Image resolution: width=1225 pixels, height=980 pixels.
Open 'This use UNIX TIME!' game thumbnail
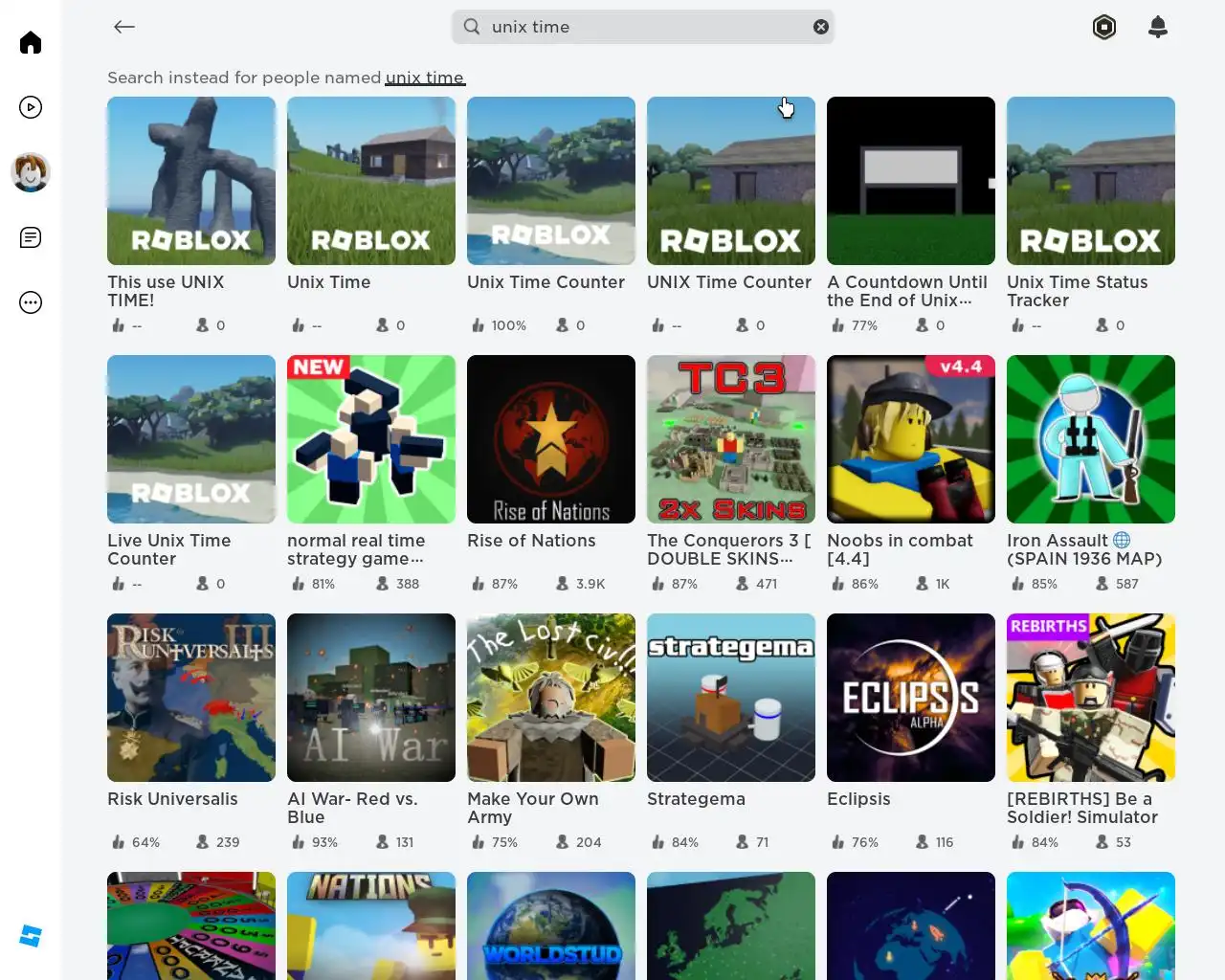pos(191,181)
